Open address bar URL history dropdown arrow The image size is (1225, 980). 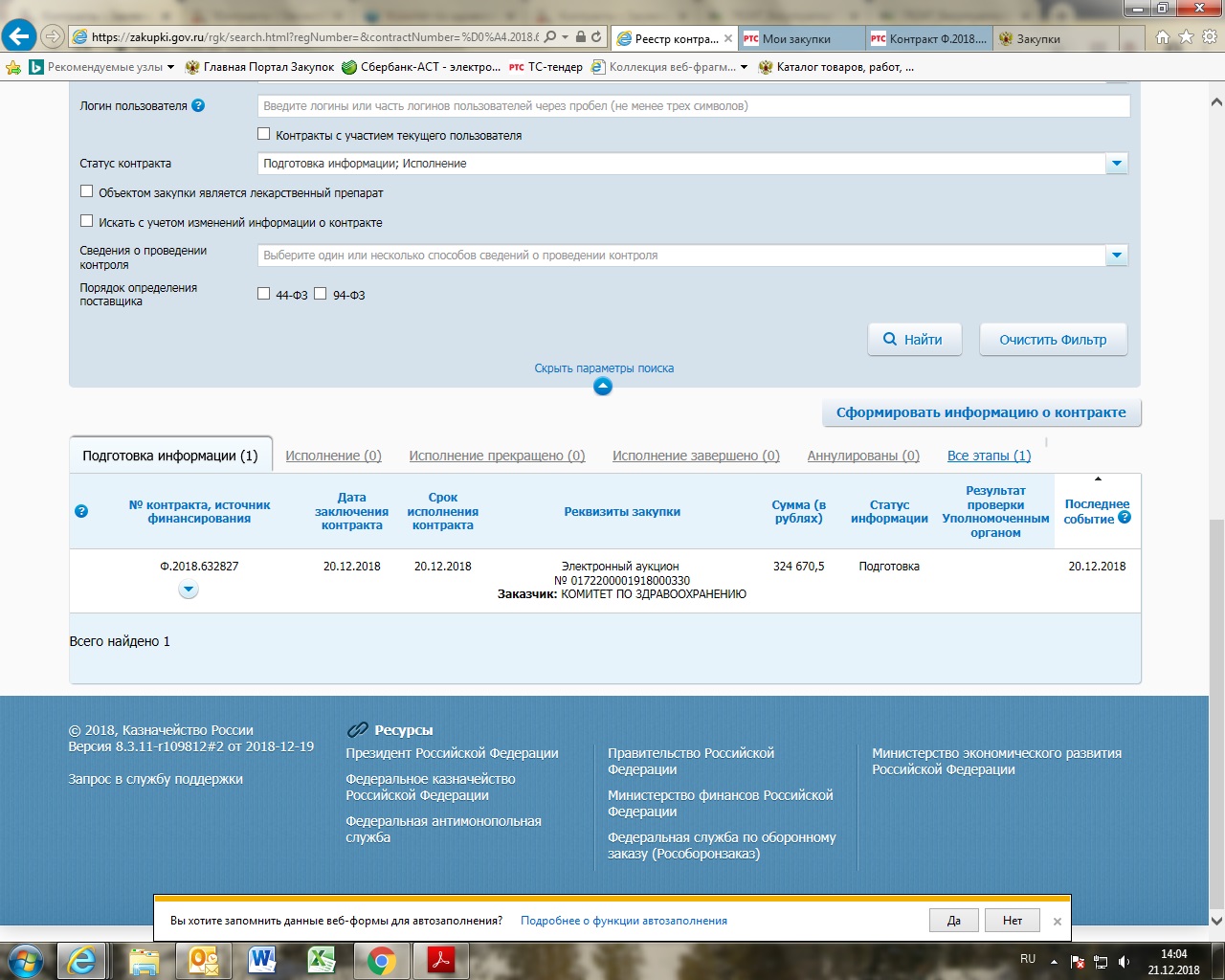click(x=566, y=37)
